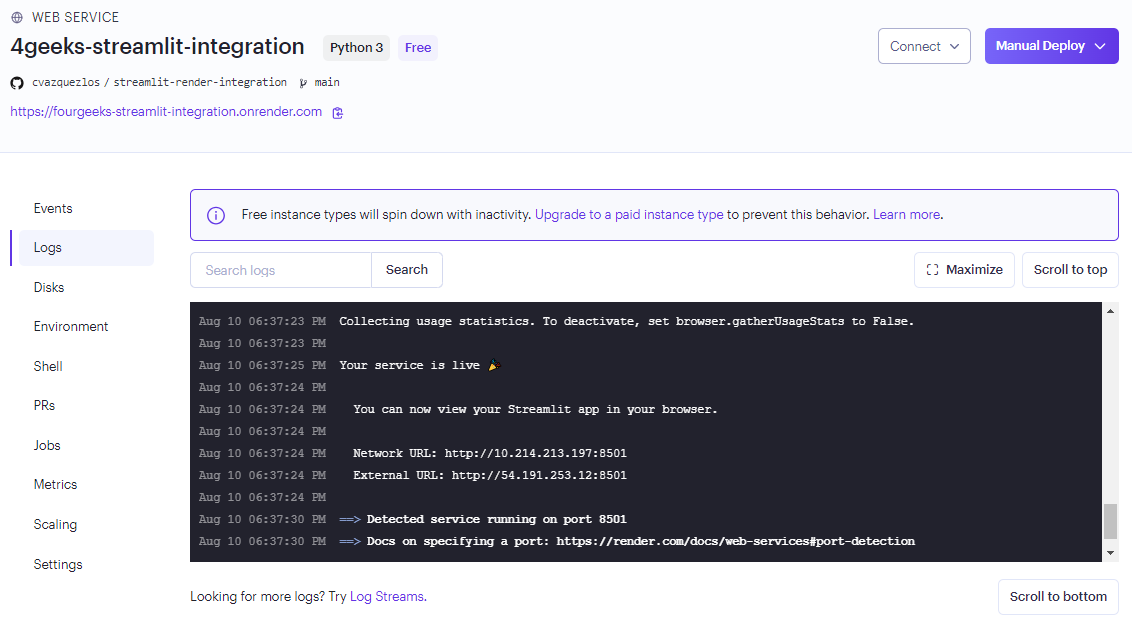Open the Settings section
1132x627 pixels.
[x=58, y=564]
